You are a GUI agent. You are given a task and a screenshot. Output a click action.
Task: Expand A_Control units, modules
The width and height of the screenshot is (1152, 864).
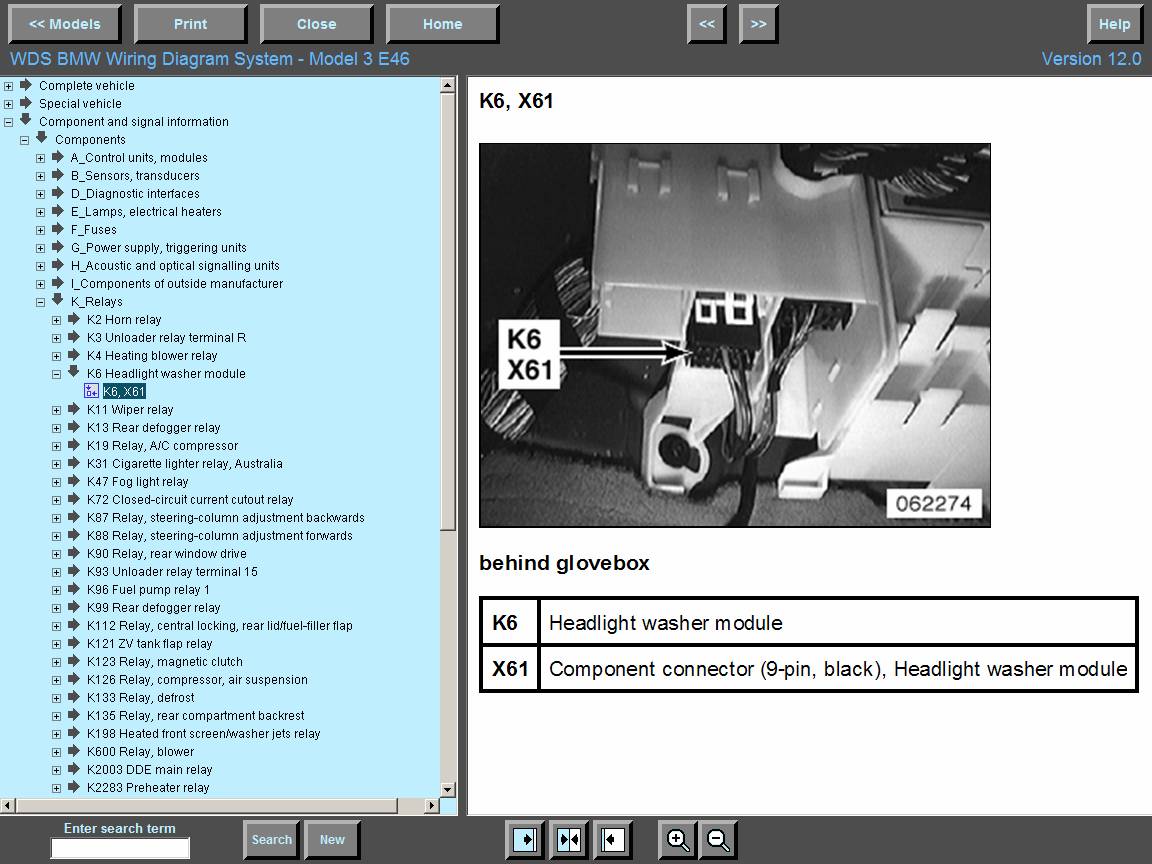pos(40,158)
